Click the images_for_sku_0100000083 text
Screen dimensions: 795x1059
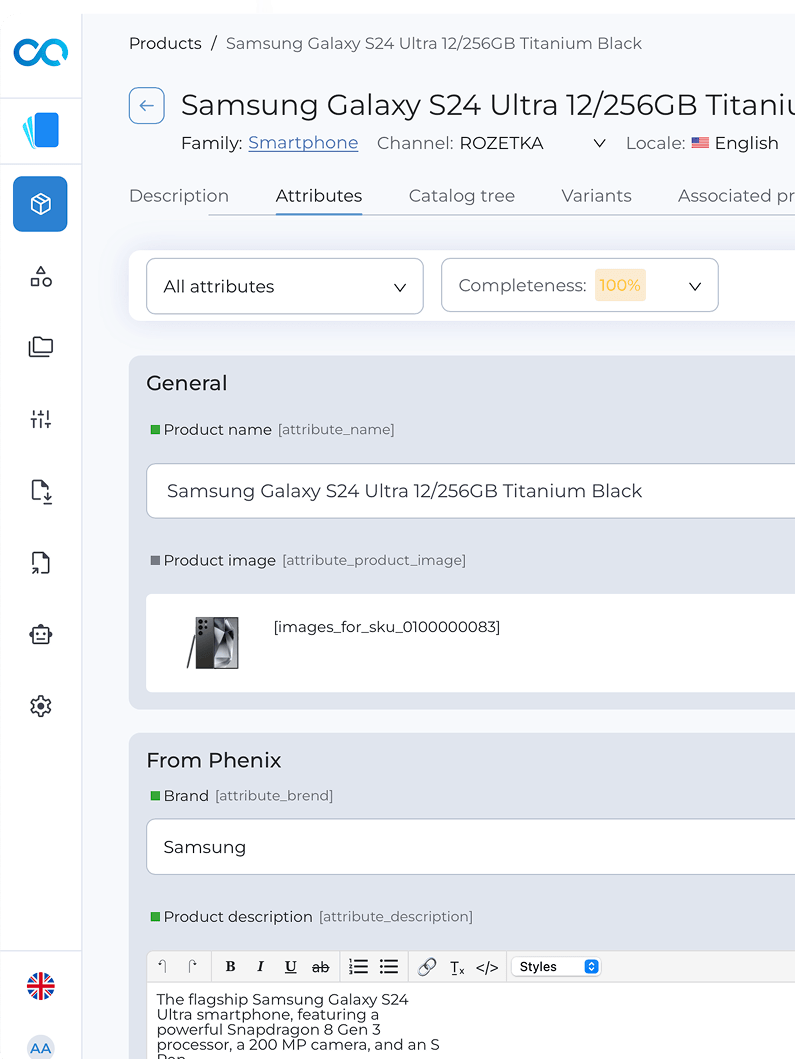[x=387, y=627]
